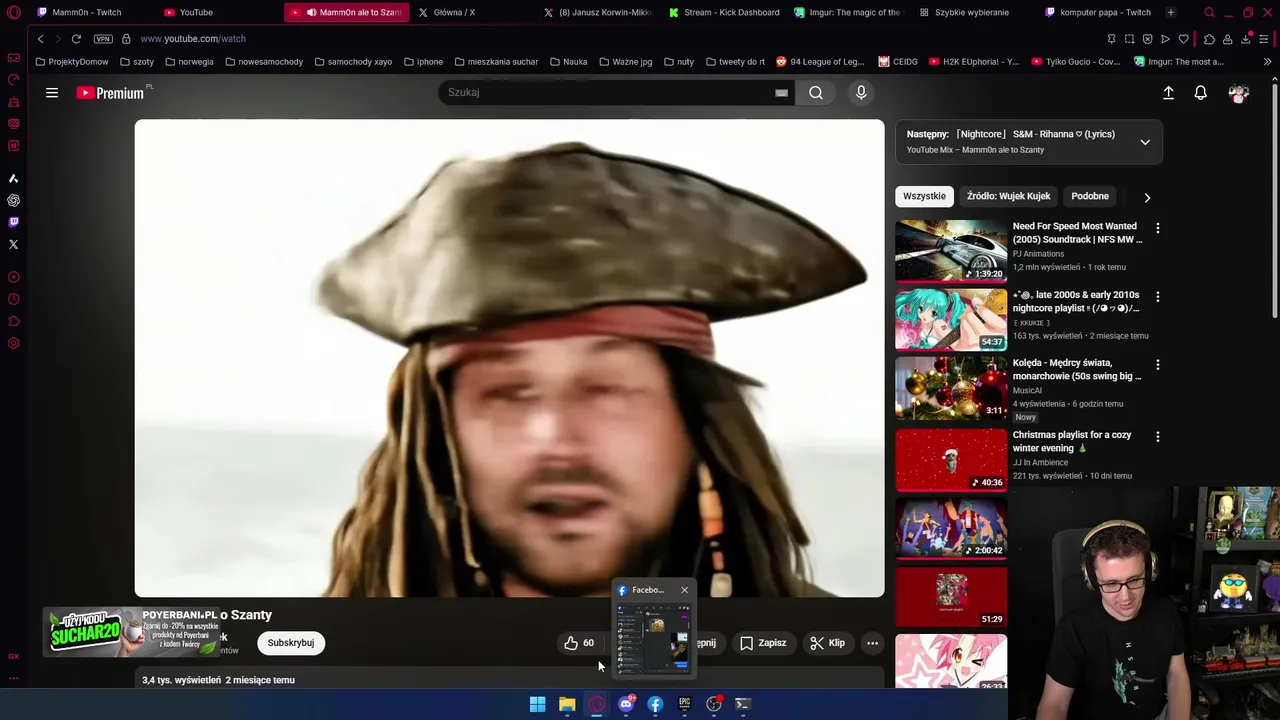
Task: Open YouTube notifications bell
Action: pos(1200,93)
